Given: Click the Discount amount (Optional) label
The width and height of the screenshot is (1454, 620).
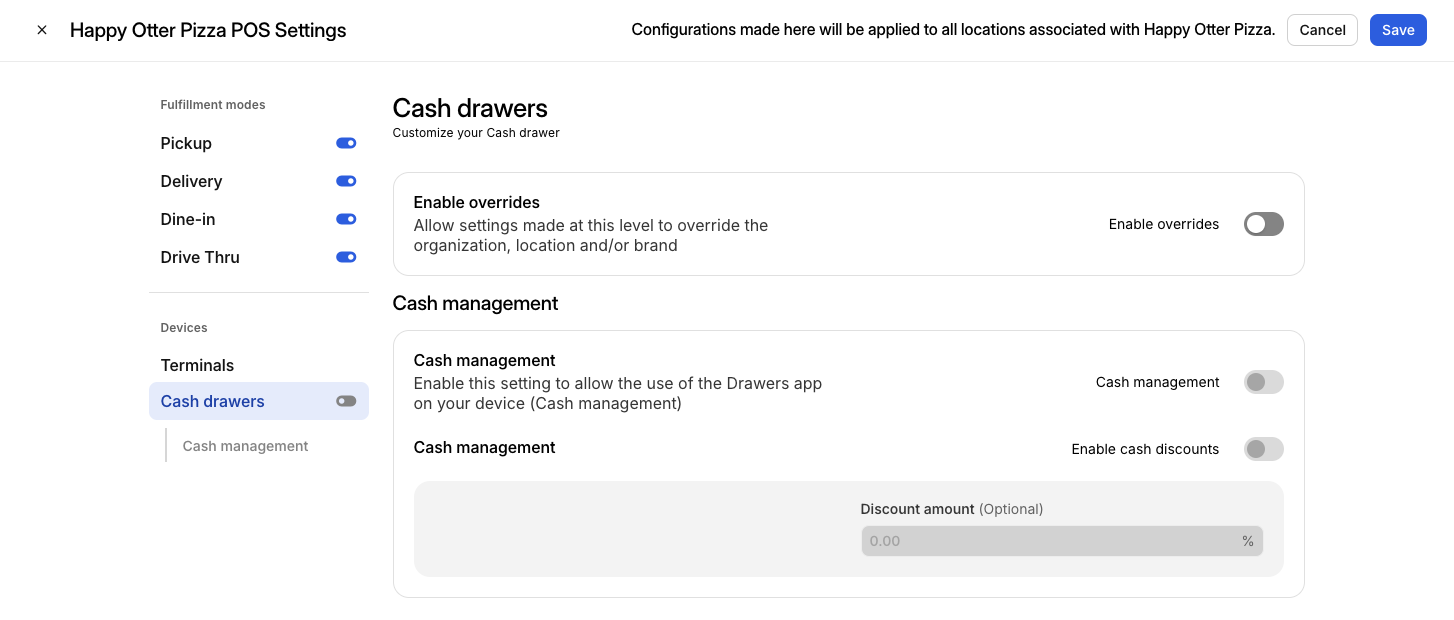Looking at the screenshot, I should pyautogui.click(x=952, y=509).
